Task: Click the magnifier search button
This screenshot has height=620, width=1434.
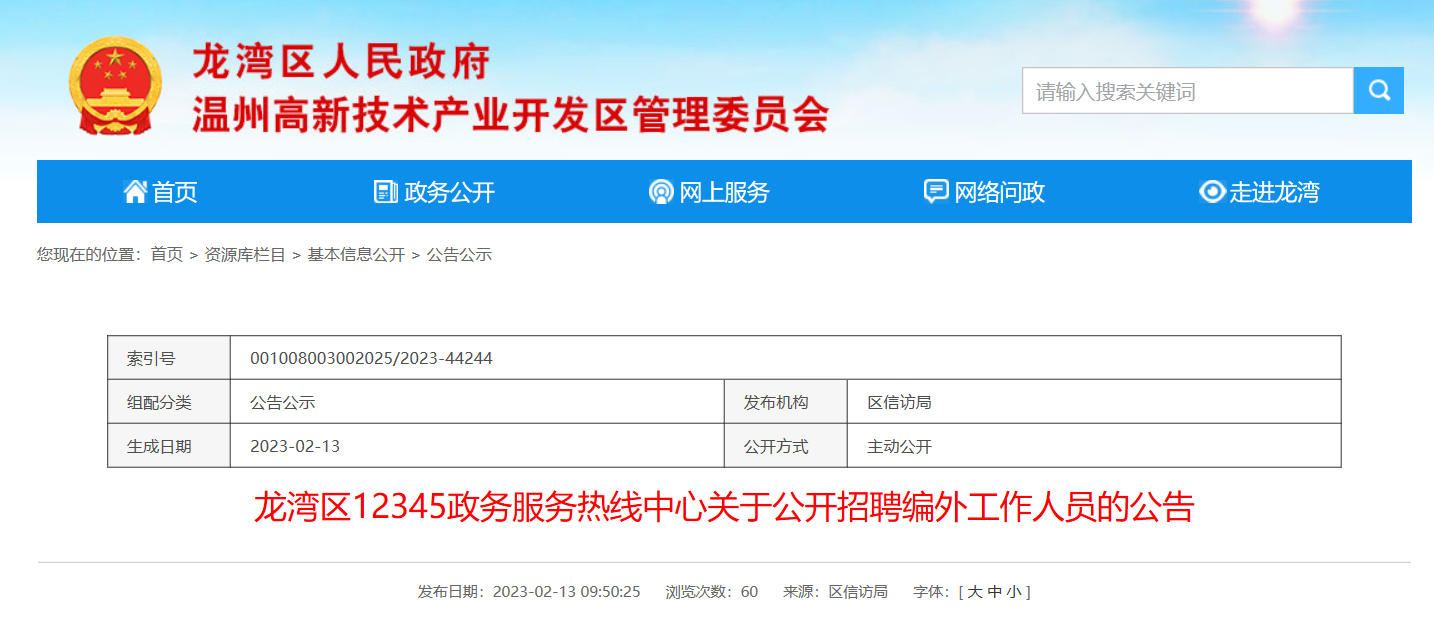Action: [1379, 91]
